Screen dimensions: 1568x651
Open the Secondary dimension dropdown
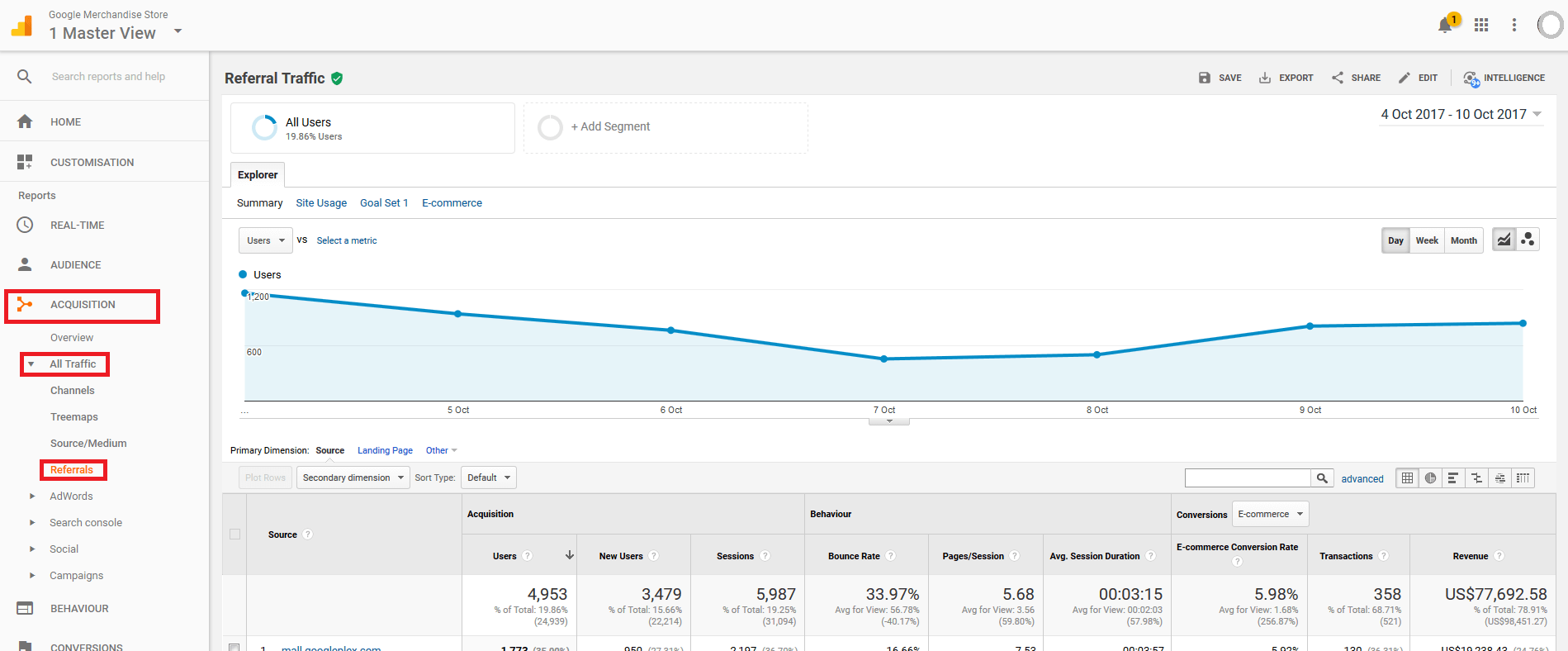click(x=353, y=478)
